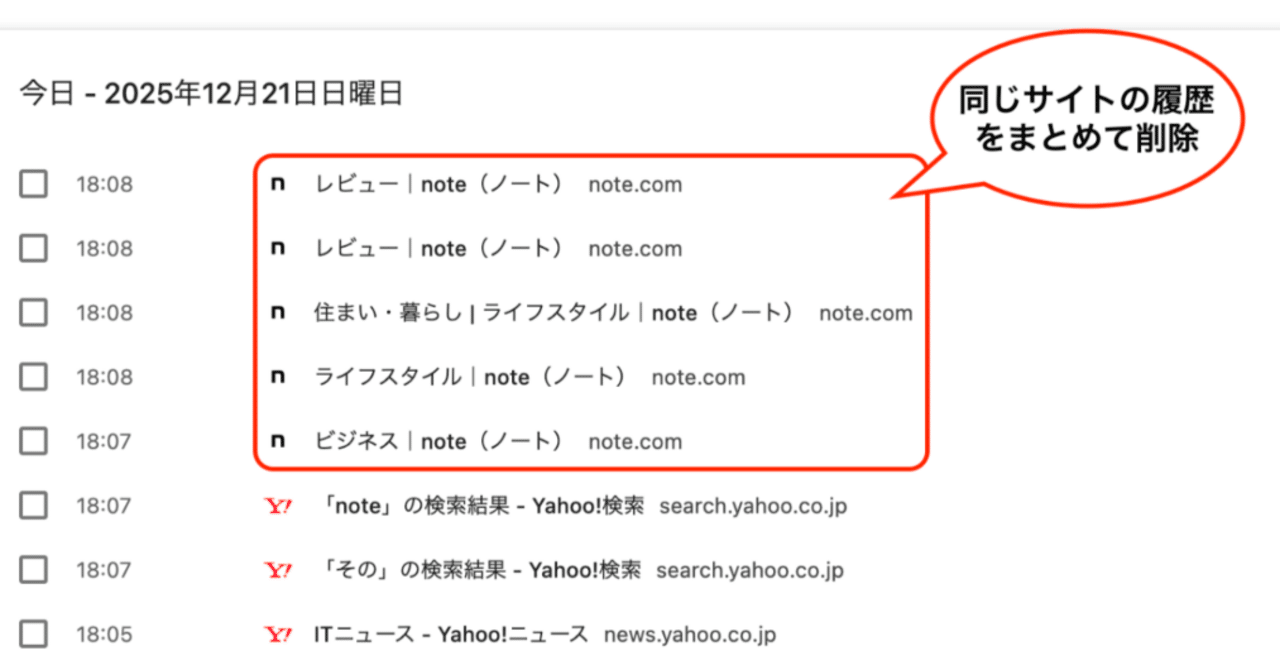Screen dimensions: 1280x670
Task: Click the note.com favicon beside the second レビュー entry
Action: [278, 248]
